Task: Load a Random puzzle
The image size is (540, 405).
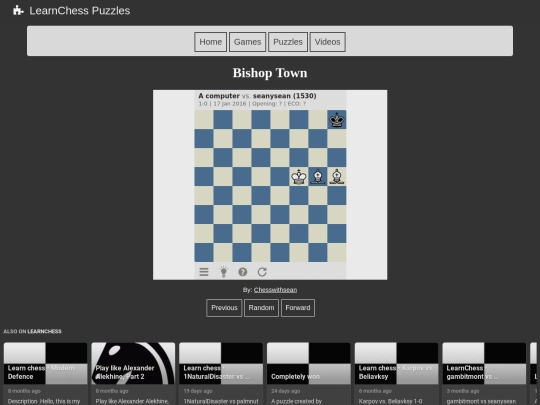Action: tap(261, 308)
